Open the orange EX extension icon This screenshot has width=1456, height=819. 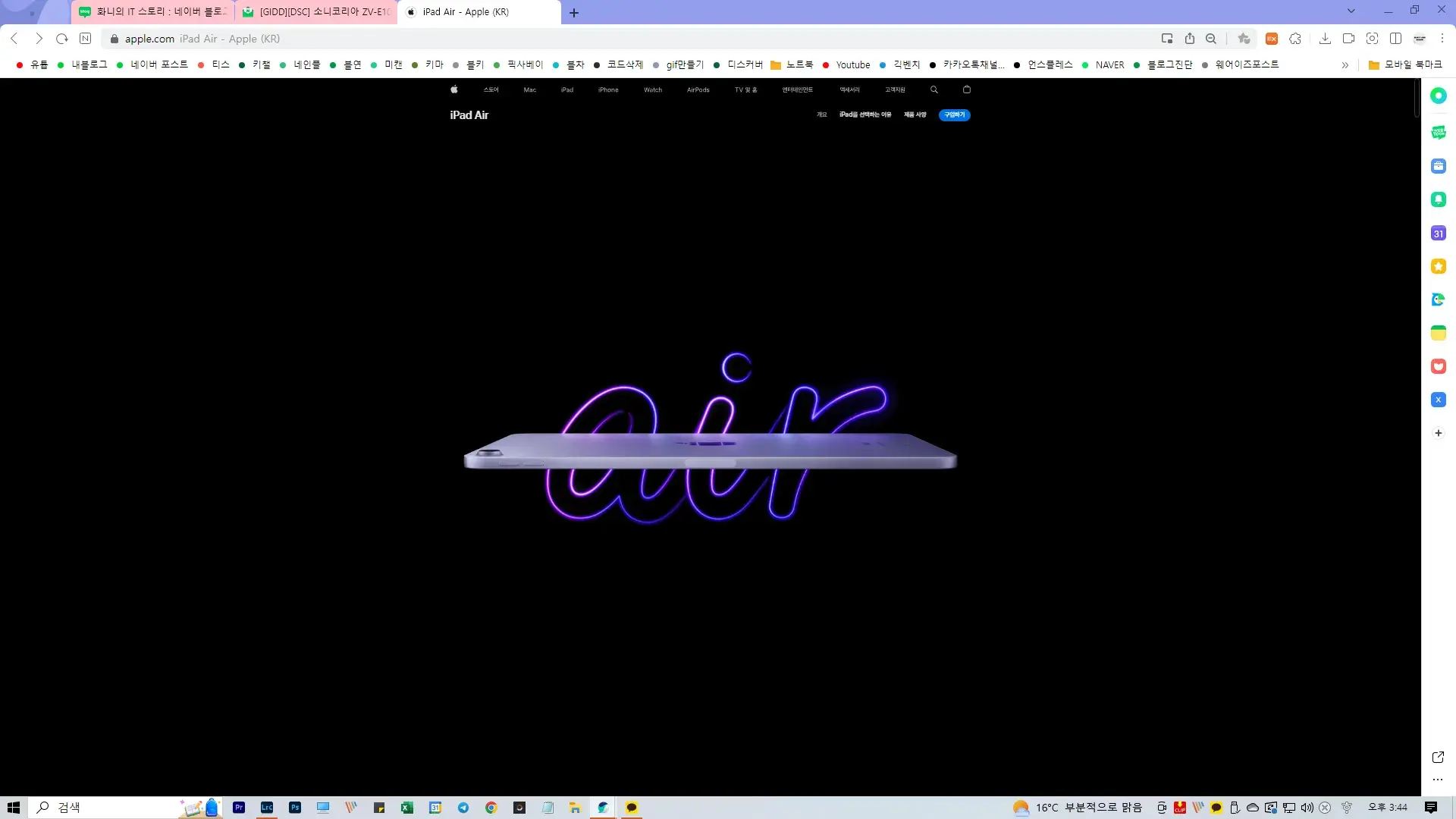pos(1272,39)
